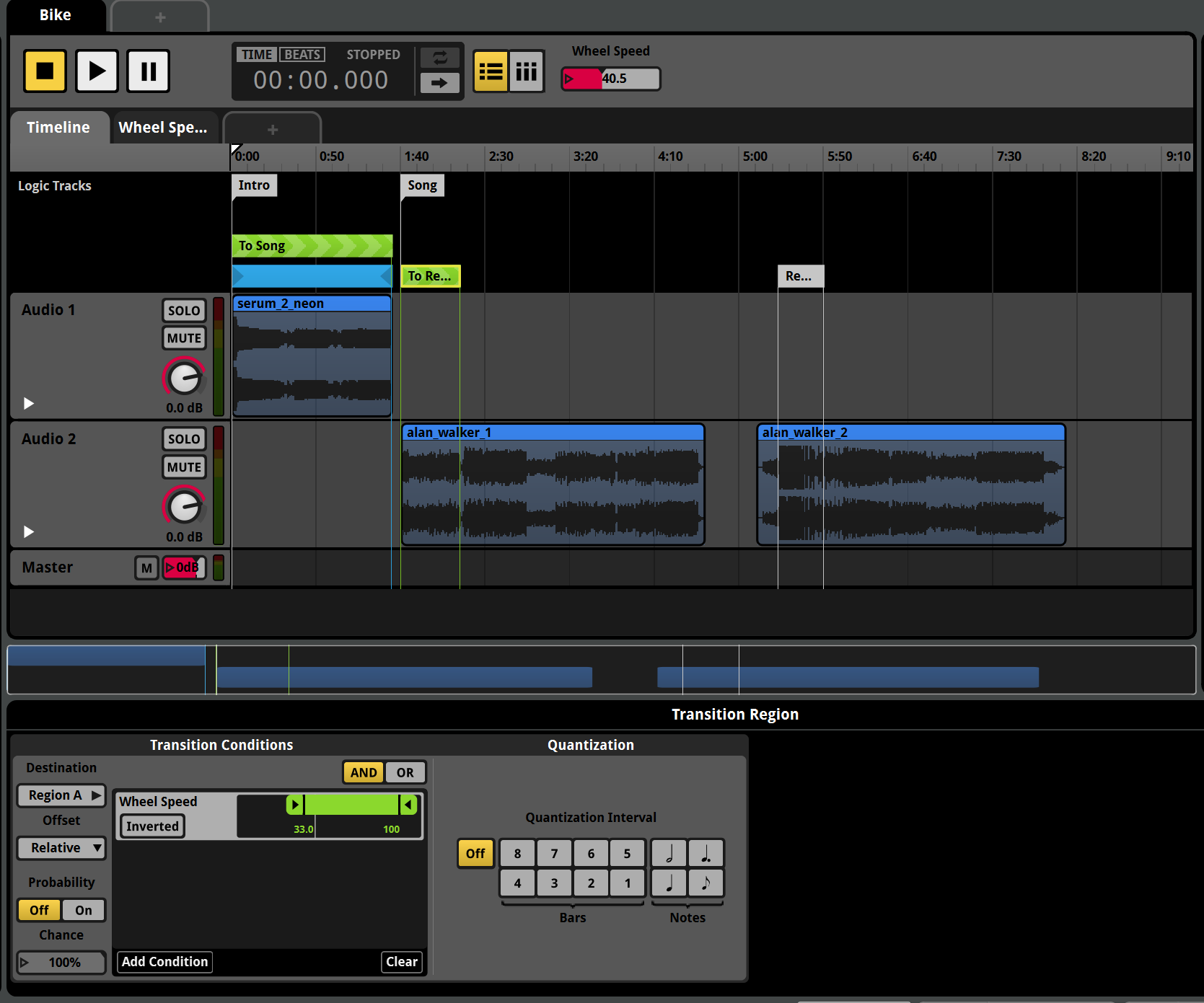This screenshot has height=1003, width=1204.
Task: Solo the Audio 2 track
Action: tap(184, 438)
